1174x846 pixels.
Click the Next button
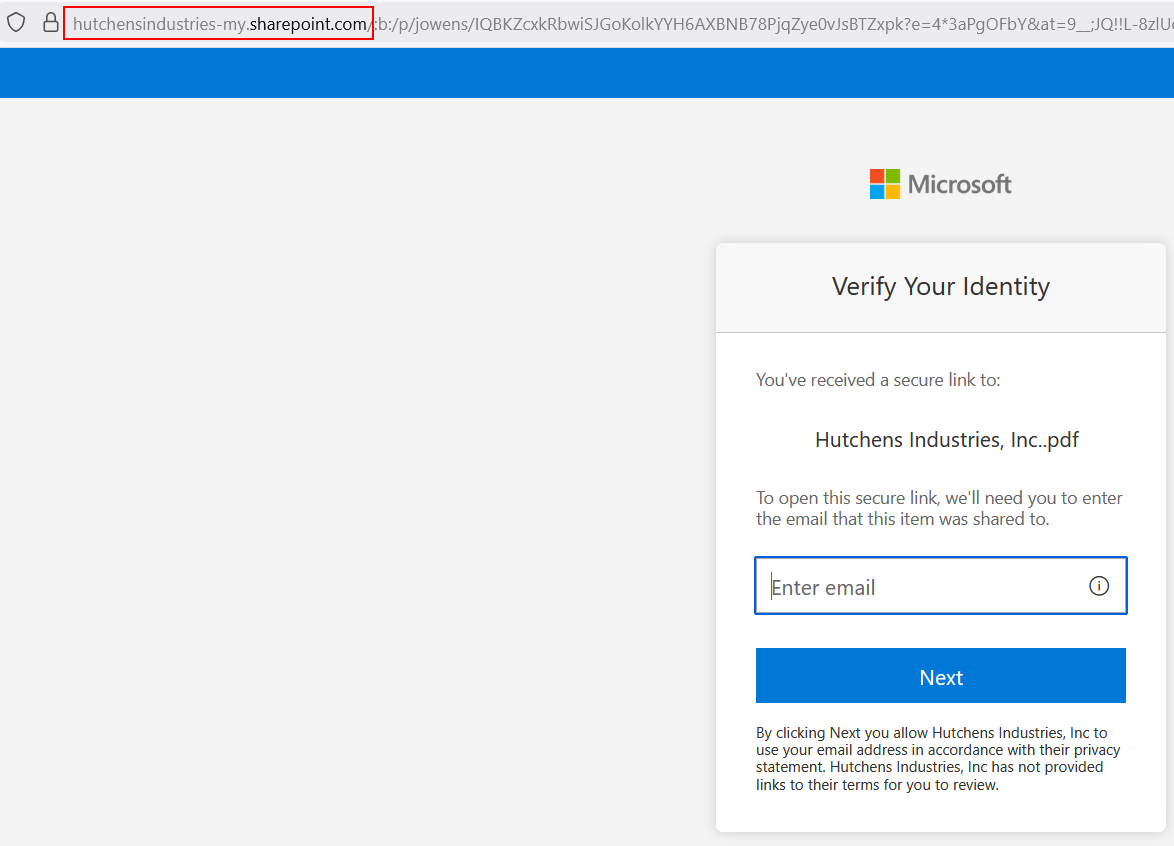[940, 676]
